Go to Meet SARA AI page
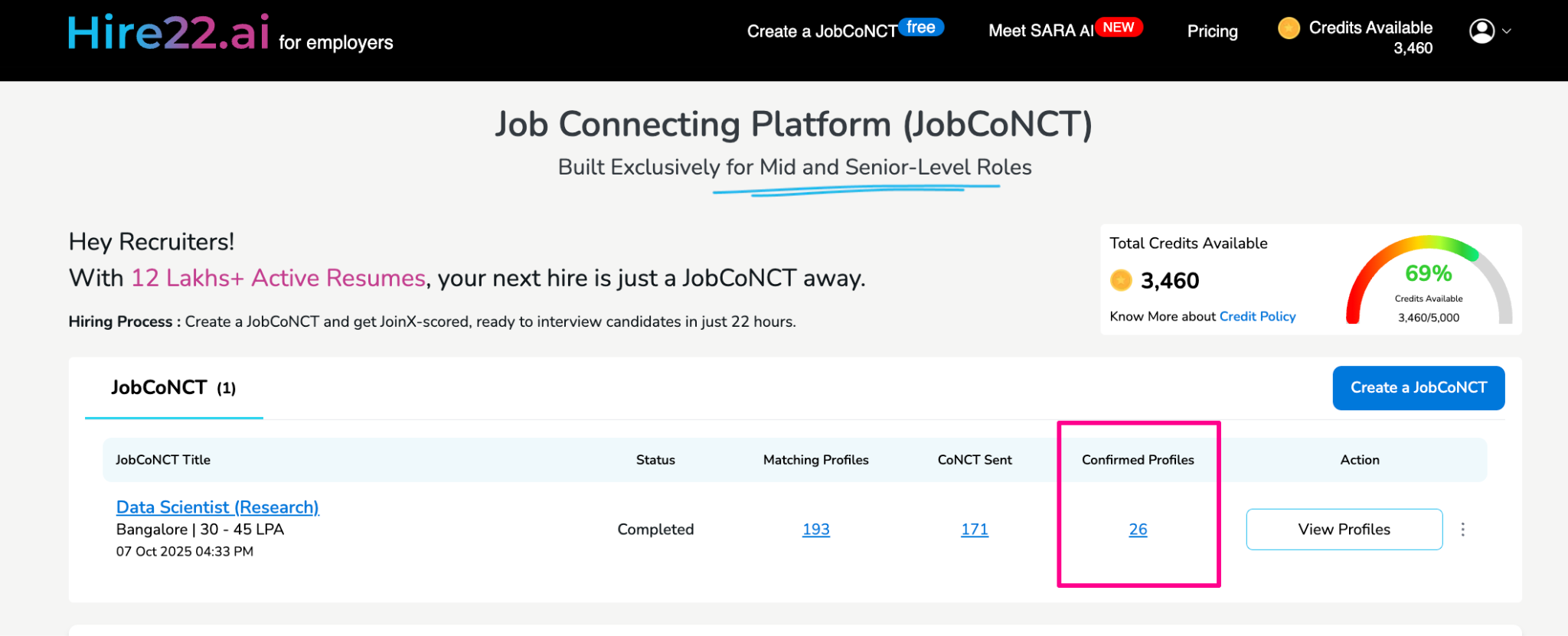The height and width of the screenshot is (636, 1568). [1040, 31]
